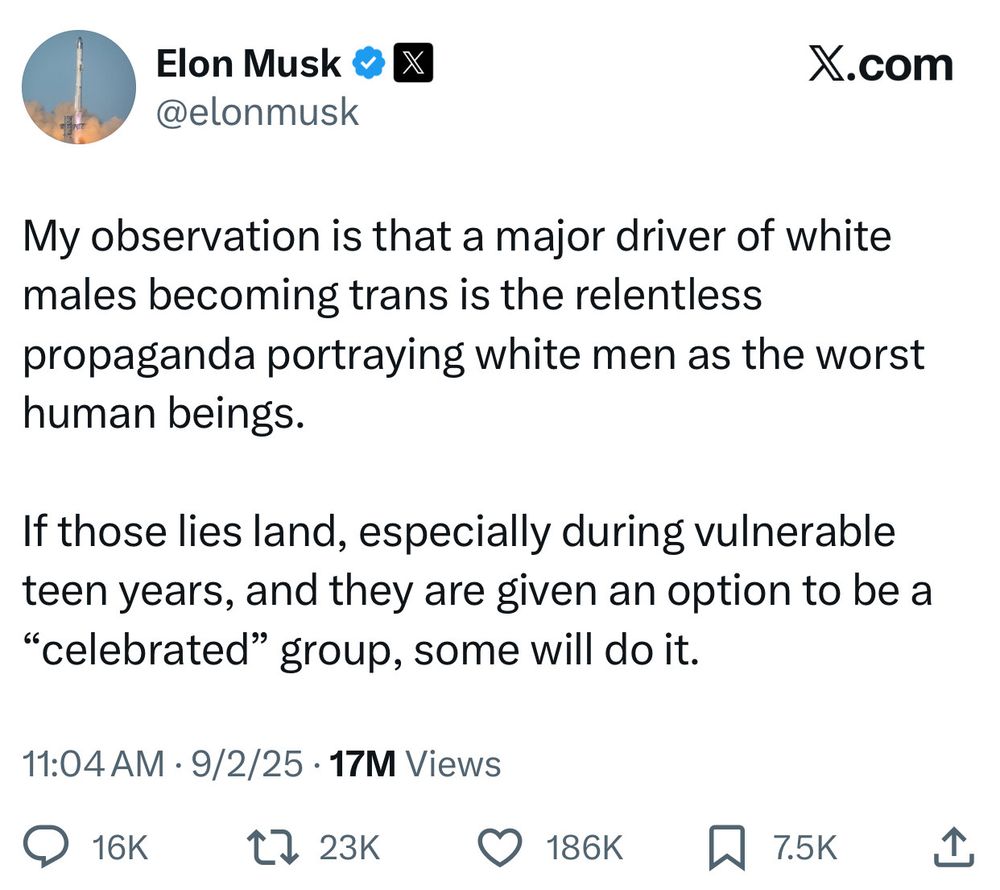Click the repost arrows icon
Screen dimensions: 1000x890
pyautogui.click(x=272, y=847)
